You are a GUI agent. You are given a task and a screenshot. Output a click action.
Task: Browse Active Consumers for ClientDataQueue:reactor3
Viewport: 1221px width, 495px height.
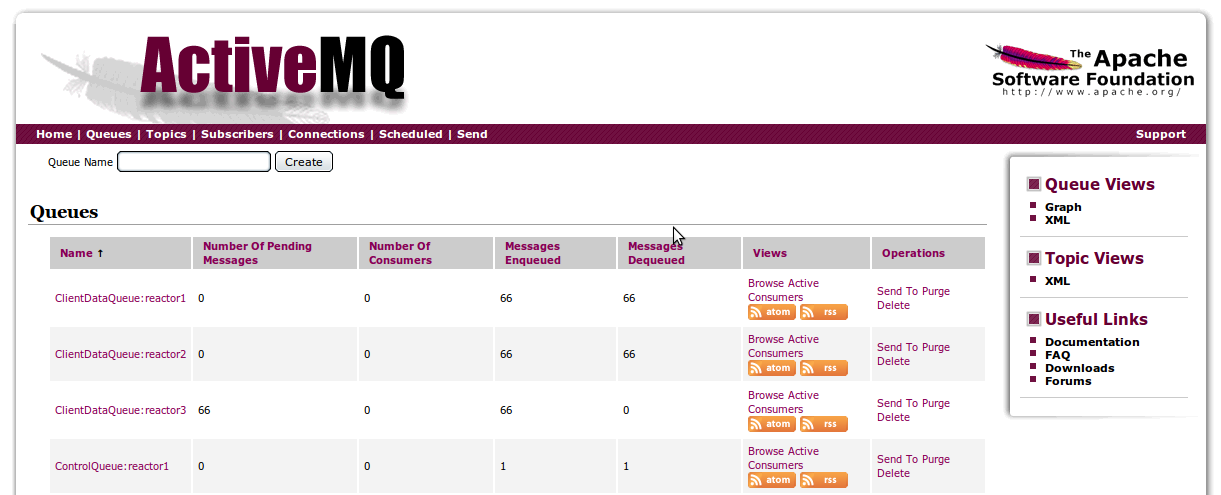[783, 402]
